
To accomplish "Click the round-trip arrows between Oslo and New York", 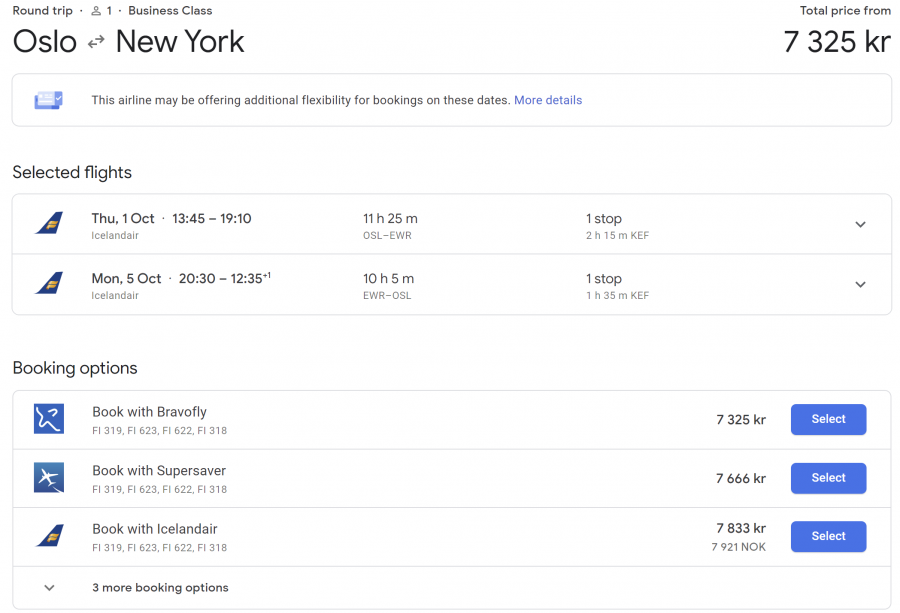I will click(96, 42).
